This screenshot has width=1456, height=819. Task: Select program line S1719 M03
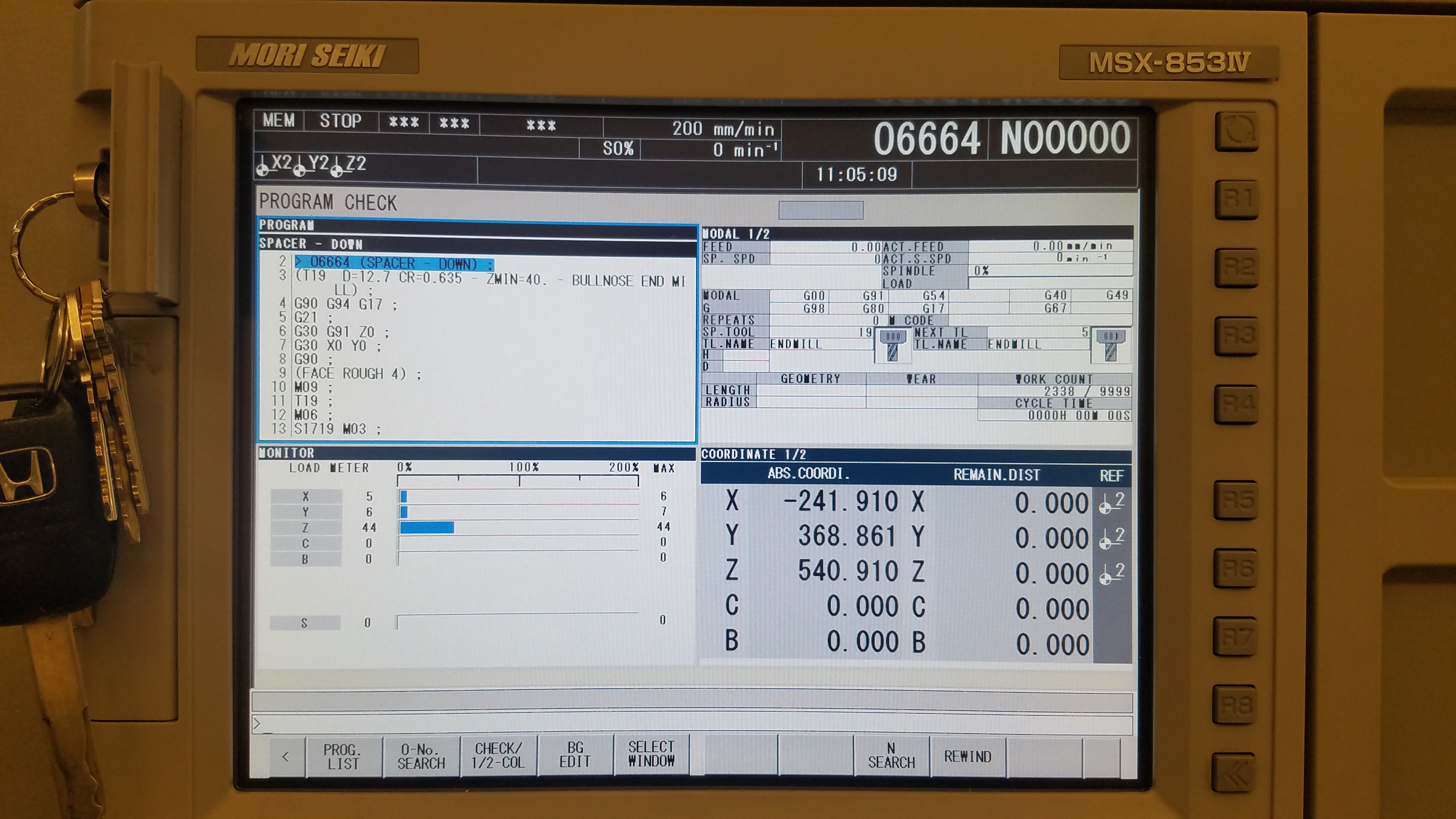[337, 429]
